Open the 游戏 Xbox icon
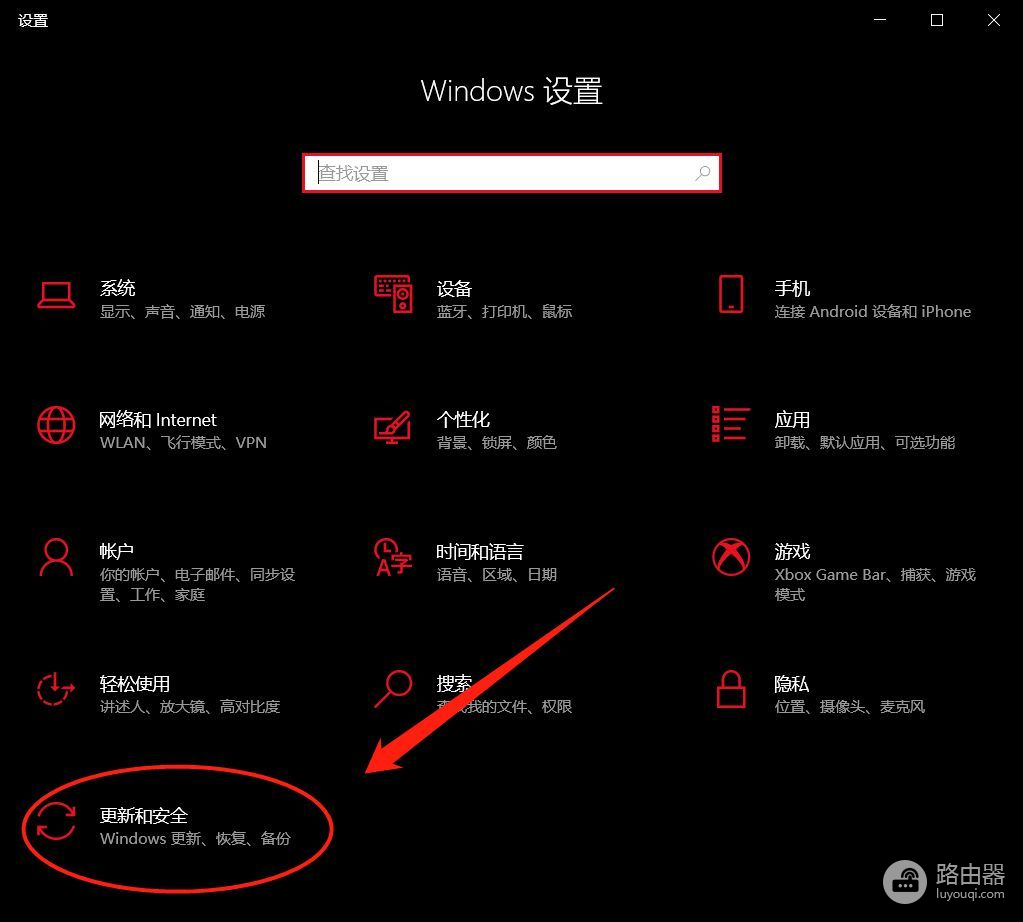 click(x=731, y=557)
